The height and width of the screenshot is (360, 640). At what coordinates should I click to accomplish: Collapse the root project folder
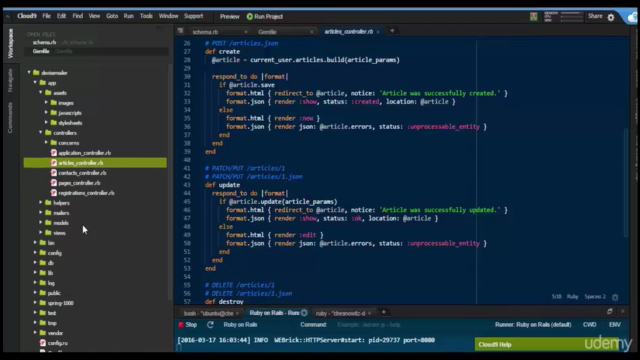pos(29,73)
